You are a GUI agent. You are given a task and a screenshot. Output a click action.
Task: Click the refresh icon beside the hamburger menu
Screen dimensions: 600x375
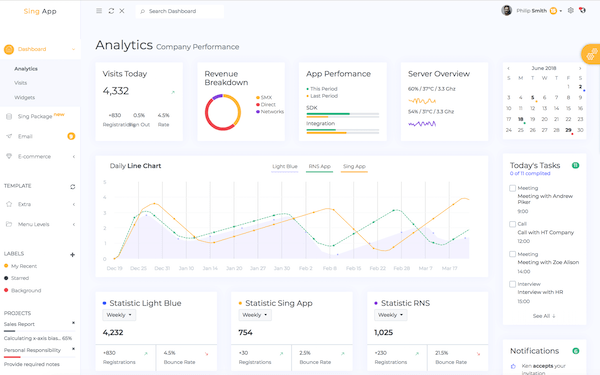tap(111, 11)
